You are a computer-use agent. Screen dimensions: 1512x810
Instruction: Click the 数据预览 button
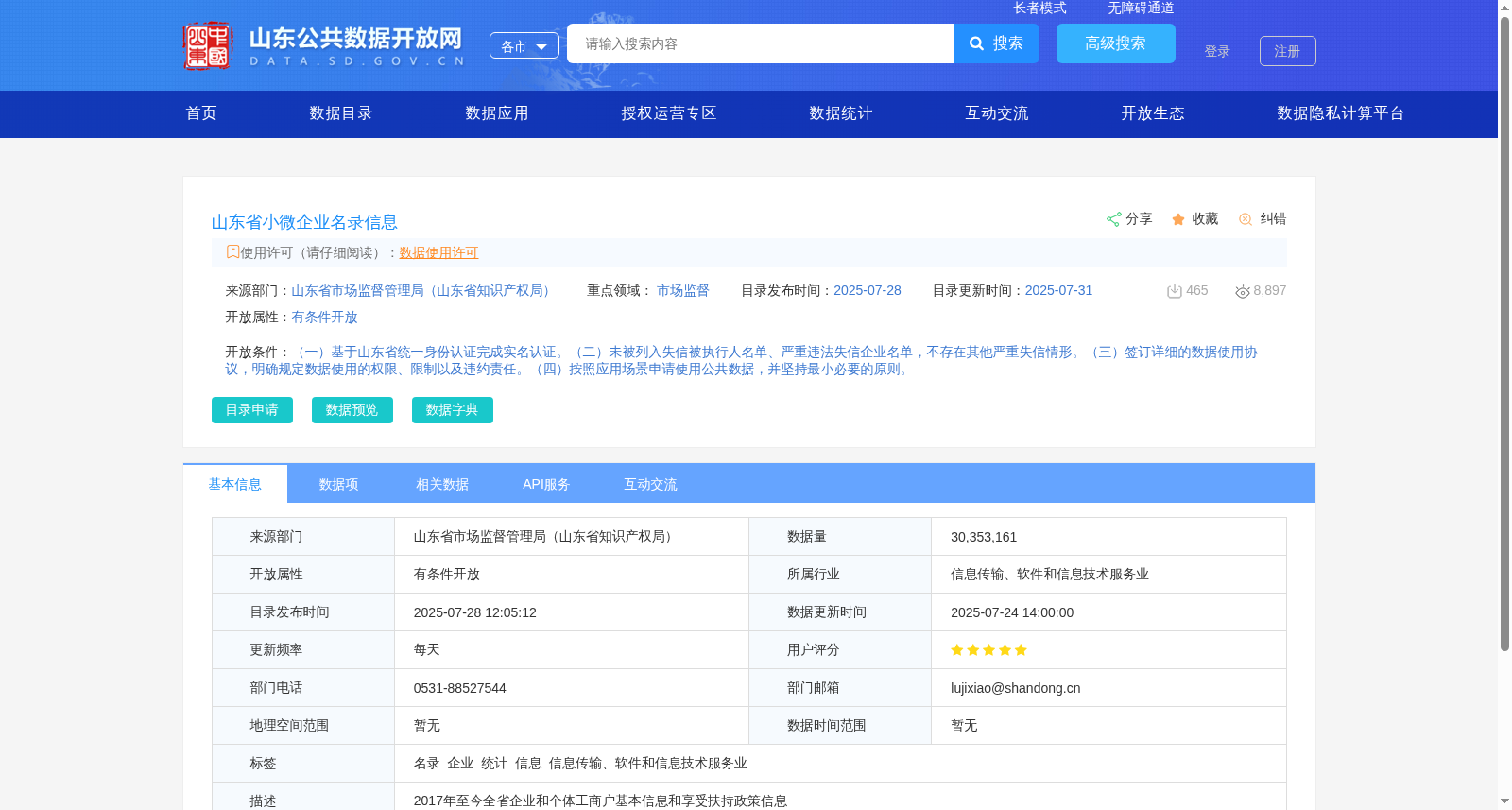coord(352,410)
